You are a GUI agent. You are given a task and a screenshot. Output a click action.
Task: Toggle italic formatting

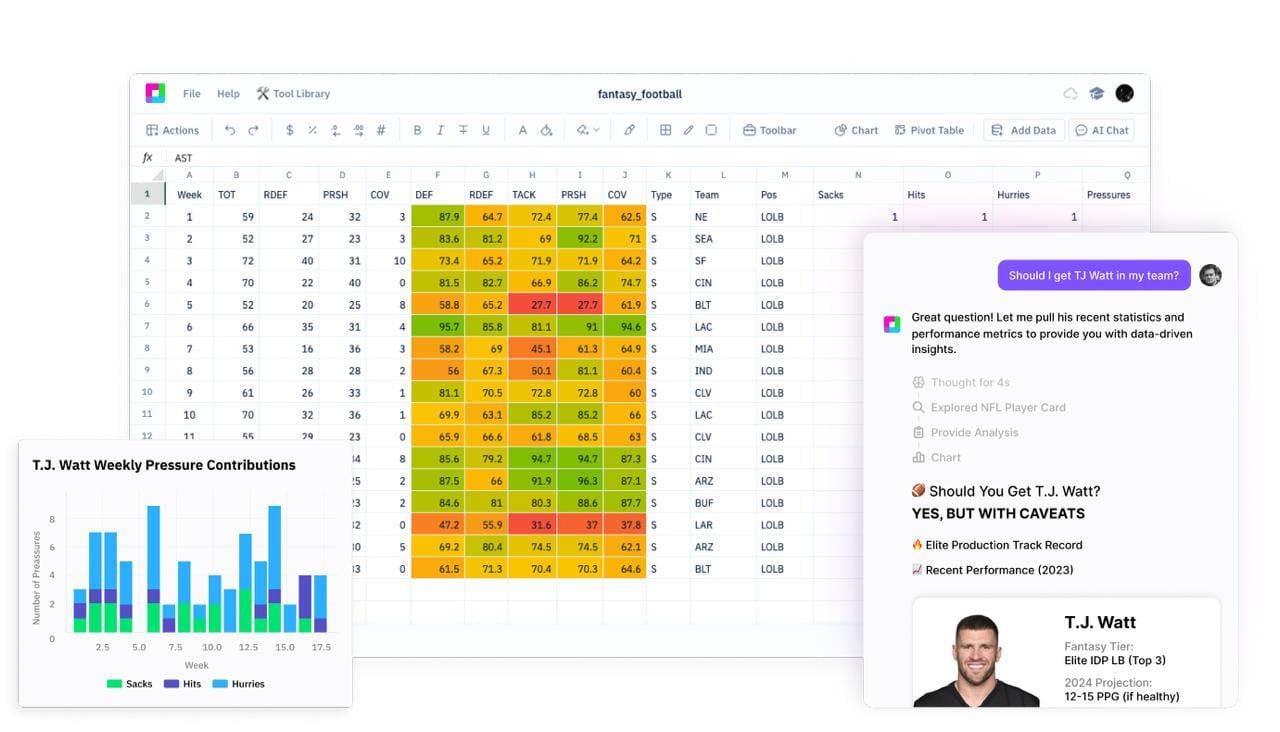440,130
